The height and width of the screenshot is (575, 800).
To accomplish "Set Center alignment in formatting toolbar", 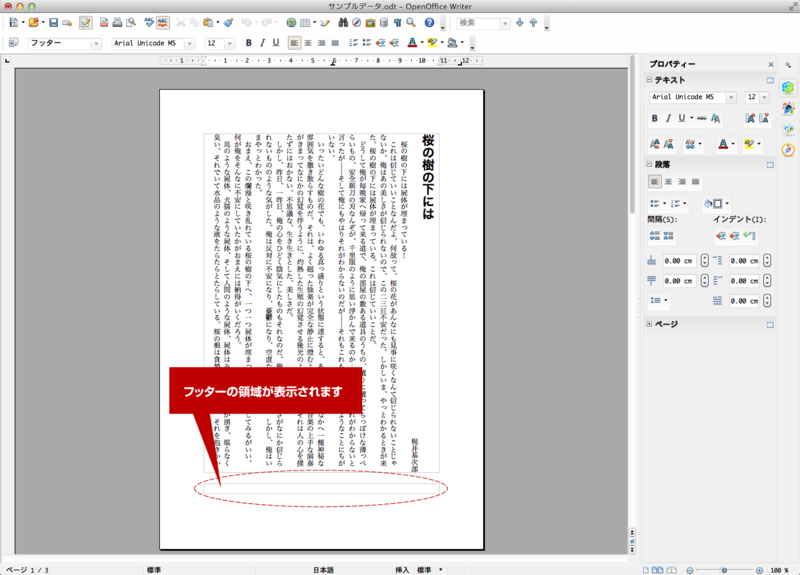I will click(308, 43).
